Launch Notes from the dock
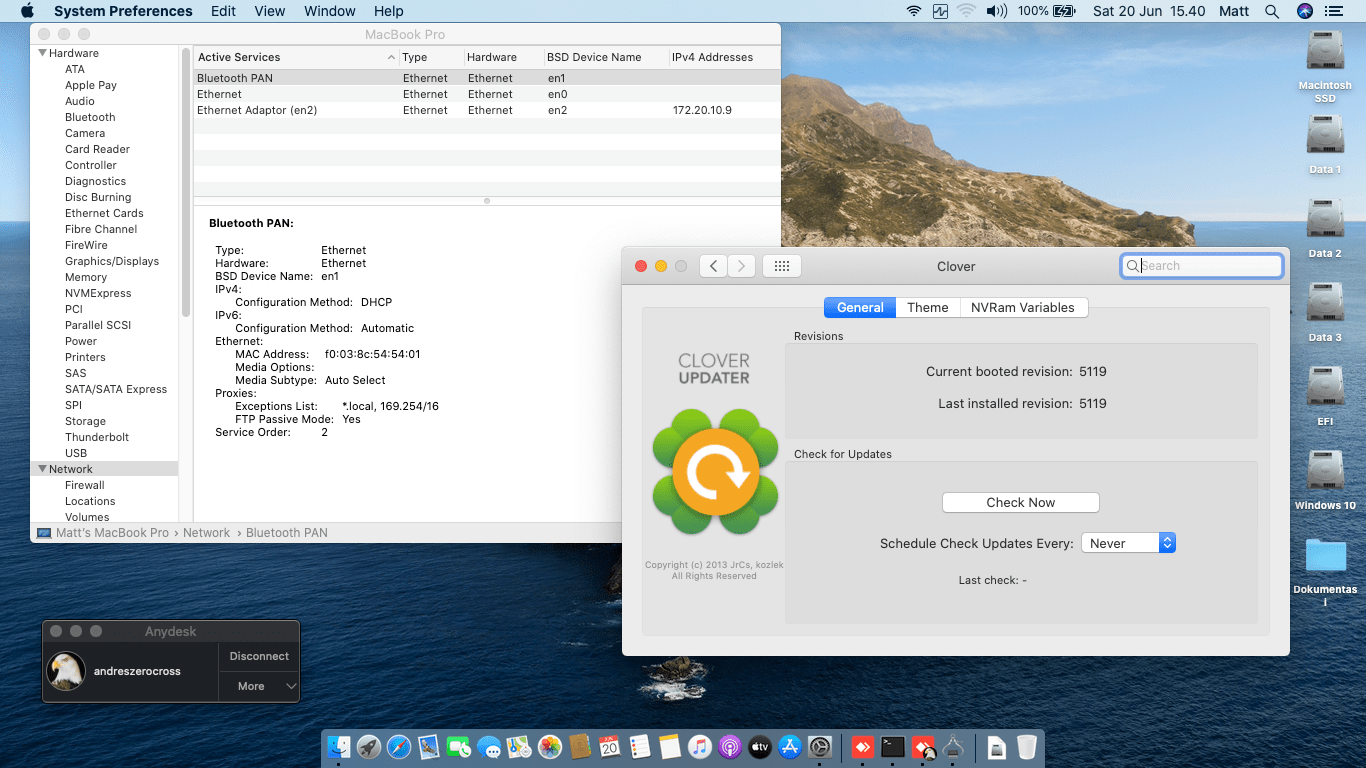 (x=670, y=747)
